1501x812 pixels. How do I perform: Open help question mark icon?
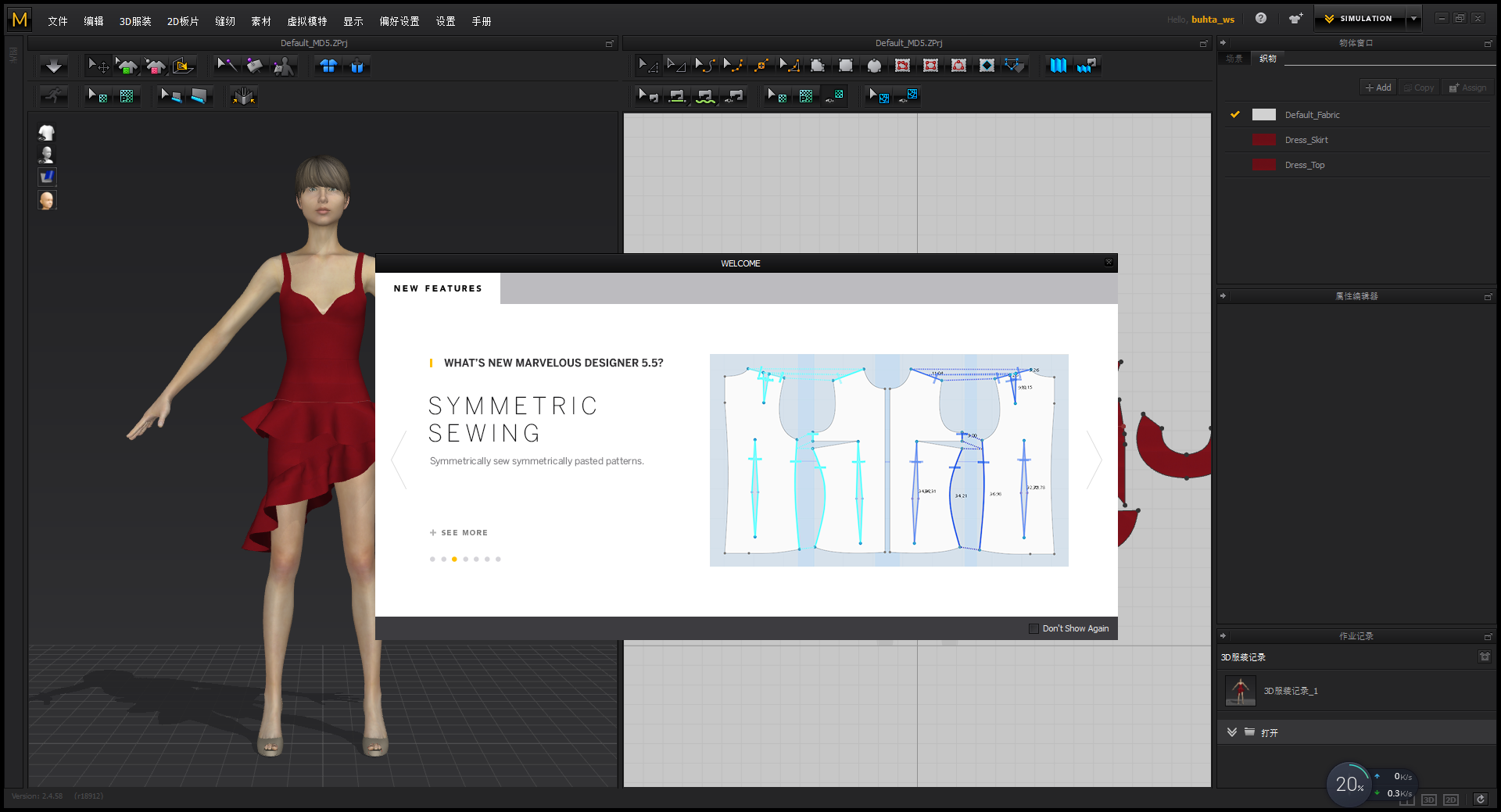coord(1260,19)
